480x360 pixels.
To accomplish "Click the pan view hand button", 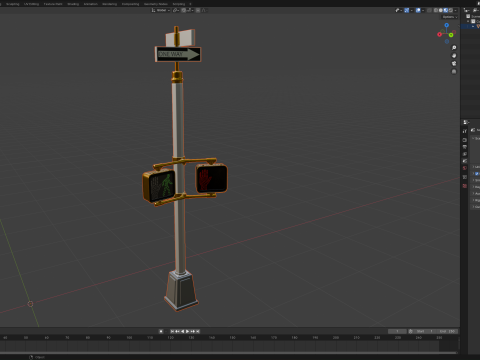I will [454, 56].
